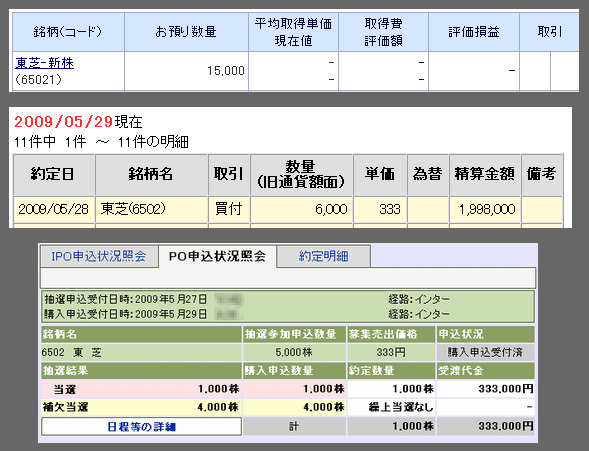The image size is (589, 451).
Task: Click the 為替 column header
Action: [427, 175]
